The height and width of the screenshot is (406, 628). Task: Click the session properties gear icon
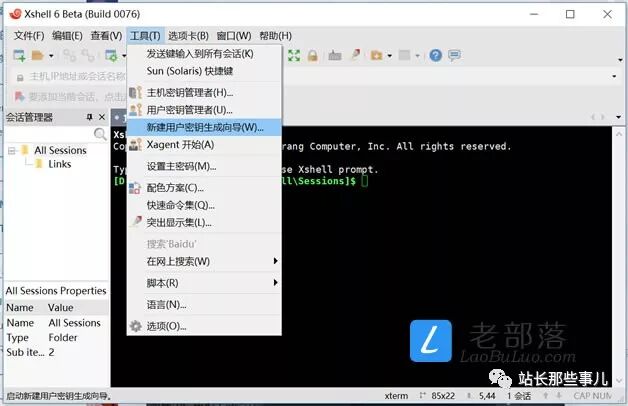tap(111, 56)
